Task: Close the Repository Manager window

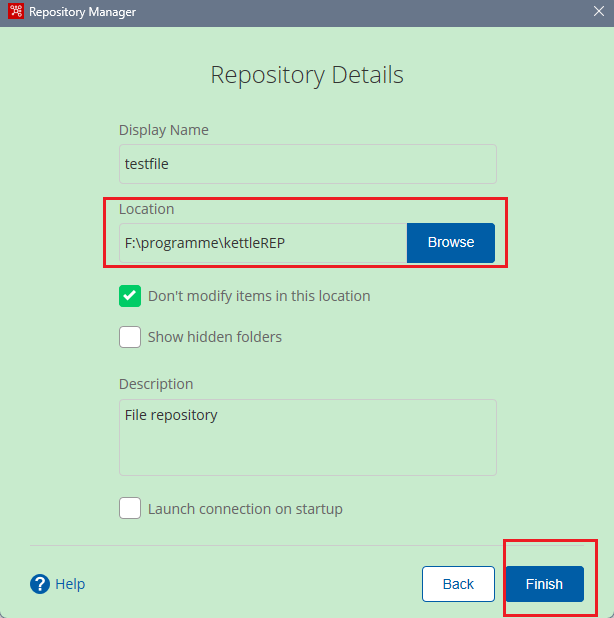Action: click(599, 11)
